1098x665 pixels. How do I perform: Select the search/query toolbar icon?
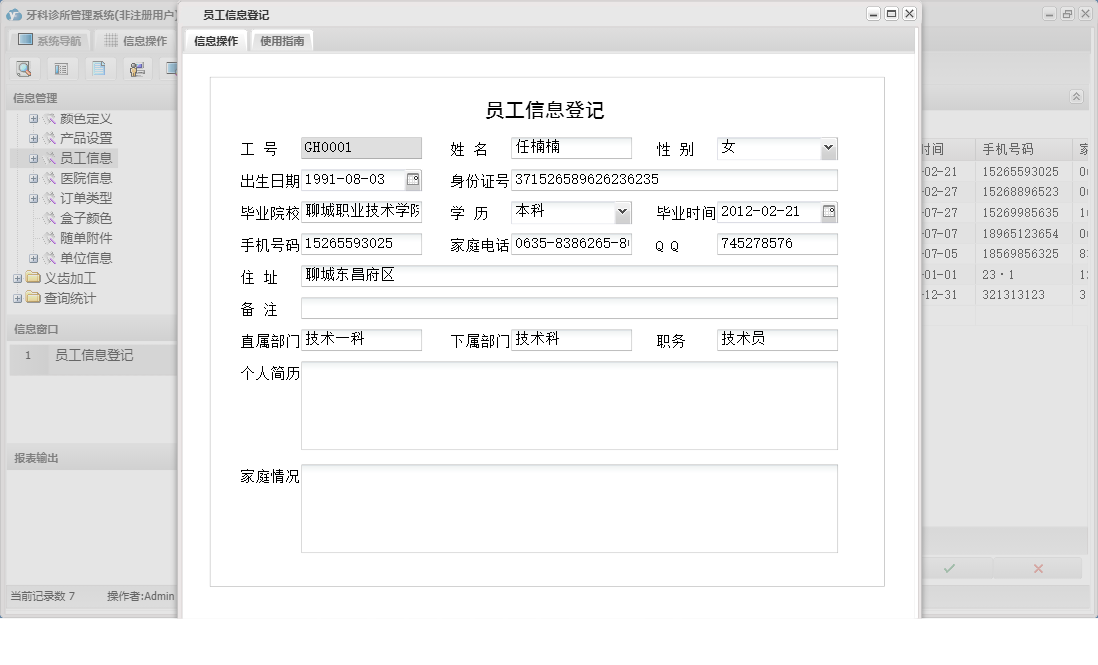coord(24,68)
